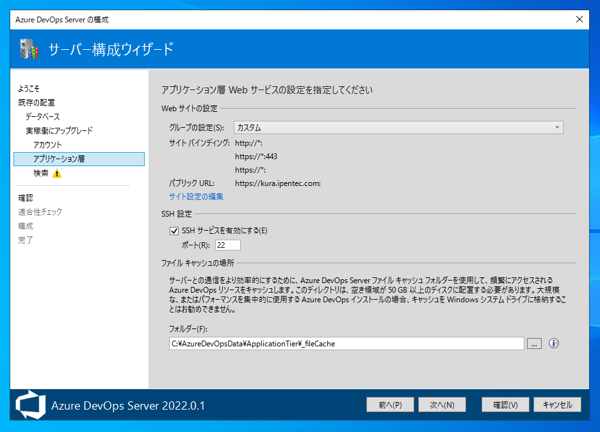Image resolution: width=600 pixels, height=432 pixels.
Task: Click the 構成 step label
Action: (x=26, y=226)
